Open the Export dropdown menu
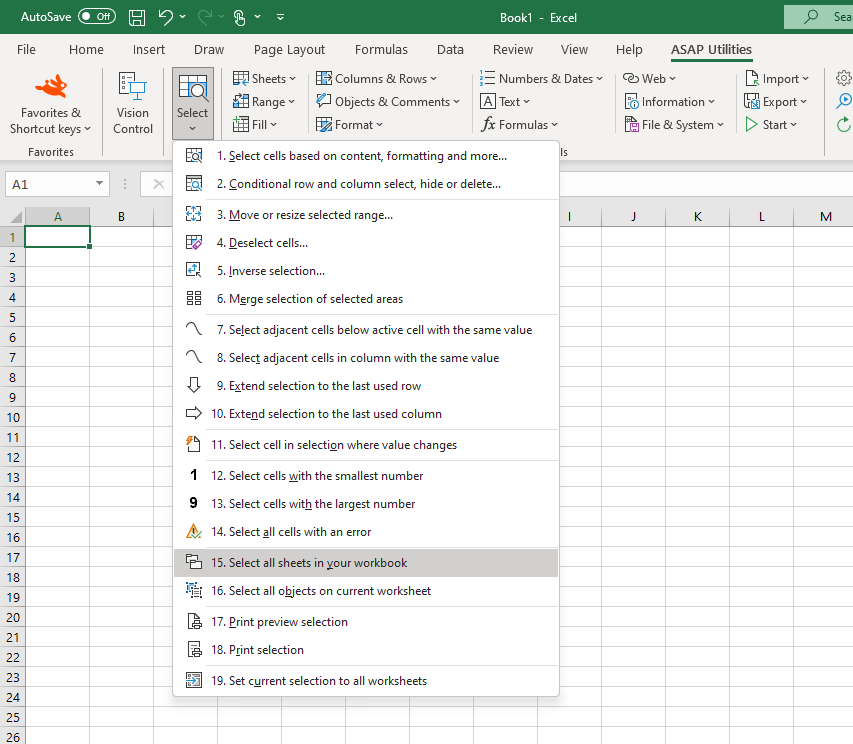The image size is (853, 744). 775,102
